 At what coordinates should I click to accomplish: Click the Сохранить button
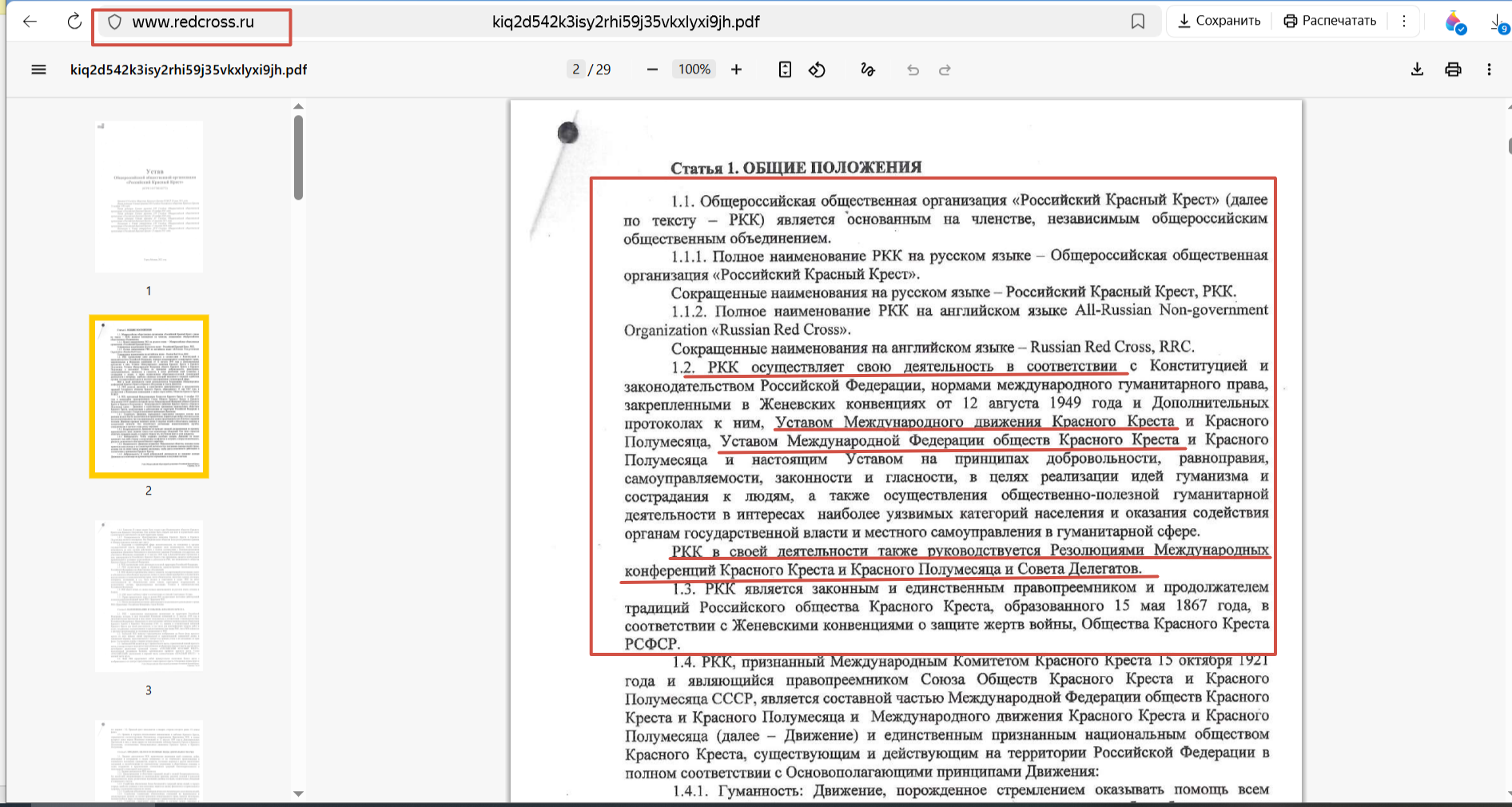(x=1218, y=22)
